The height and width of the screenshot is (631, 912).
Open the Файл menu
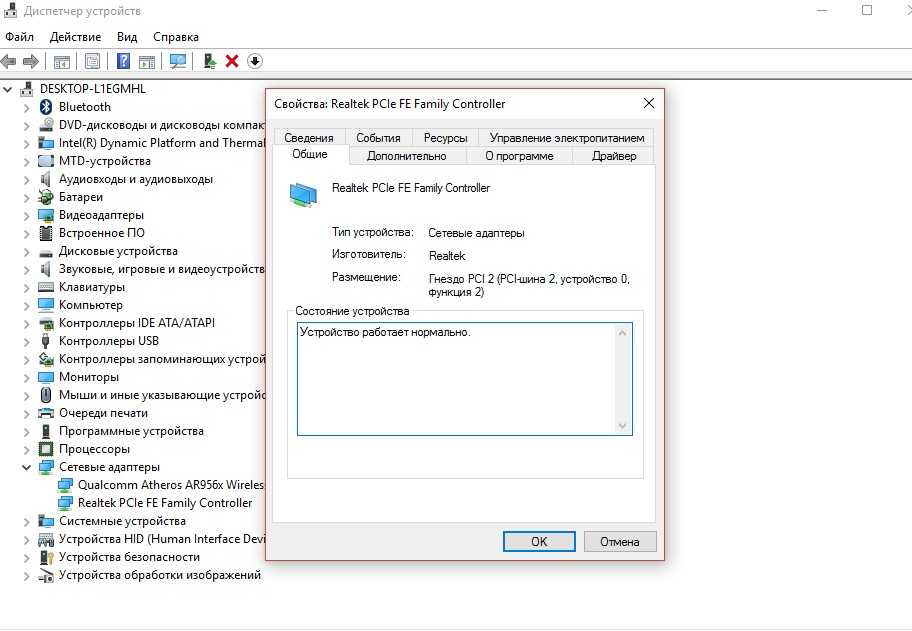point(20,37)
